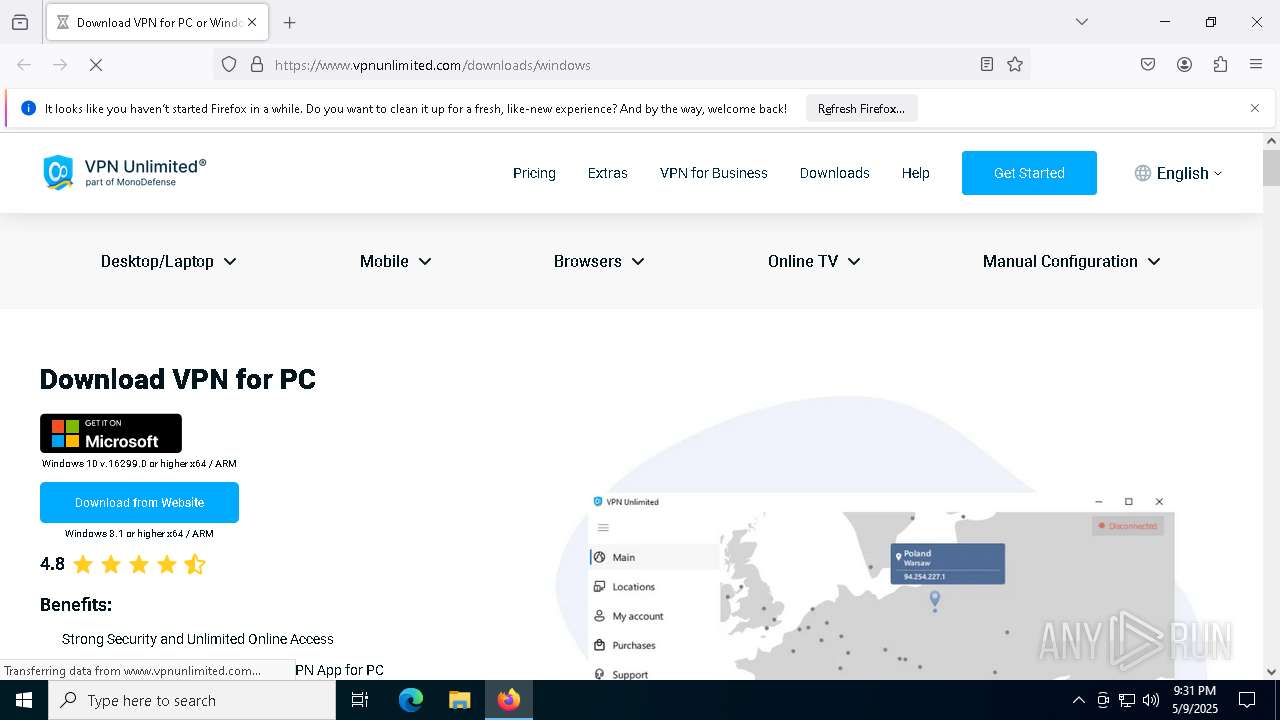The image size is (1280, 720).
Task: Click the taskbar search box
Action: pos(192,700)
